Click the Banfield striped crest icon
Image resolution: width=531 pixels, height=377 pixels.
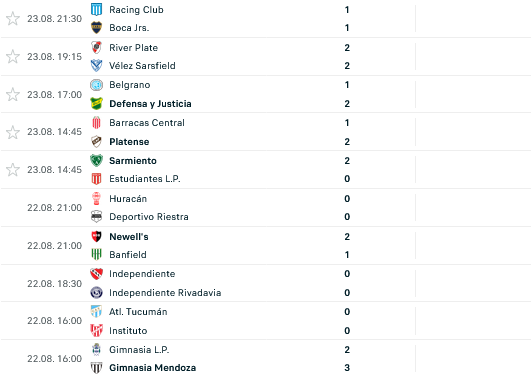(97, 254)
